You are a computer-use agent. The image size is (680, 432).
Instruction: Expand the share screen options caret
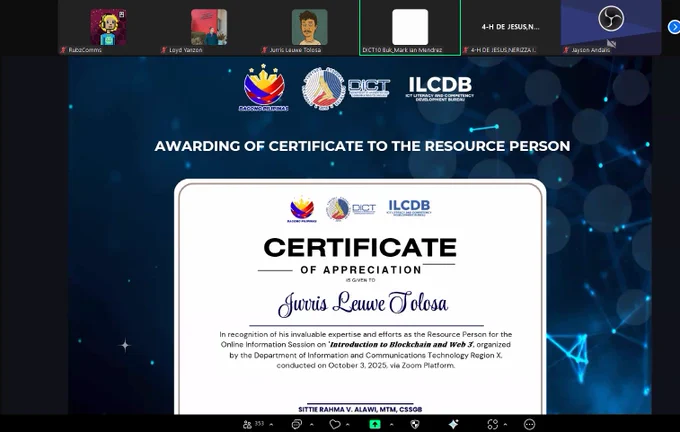(391, 424)
